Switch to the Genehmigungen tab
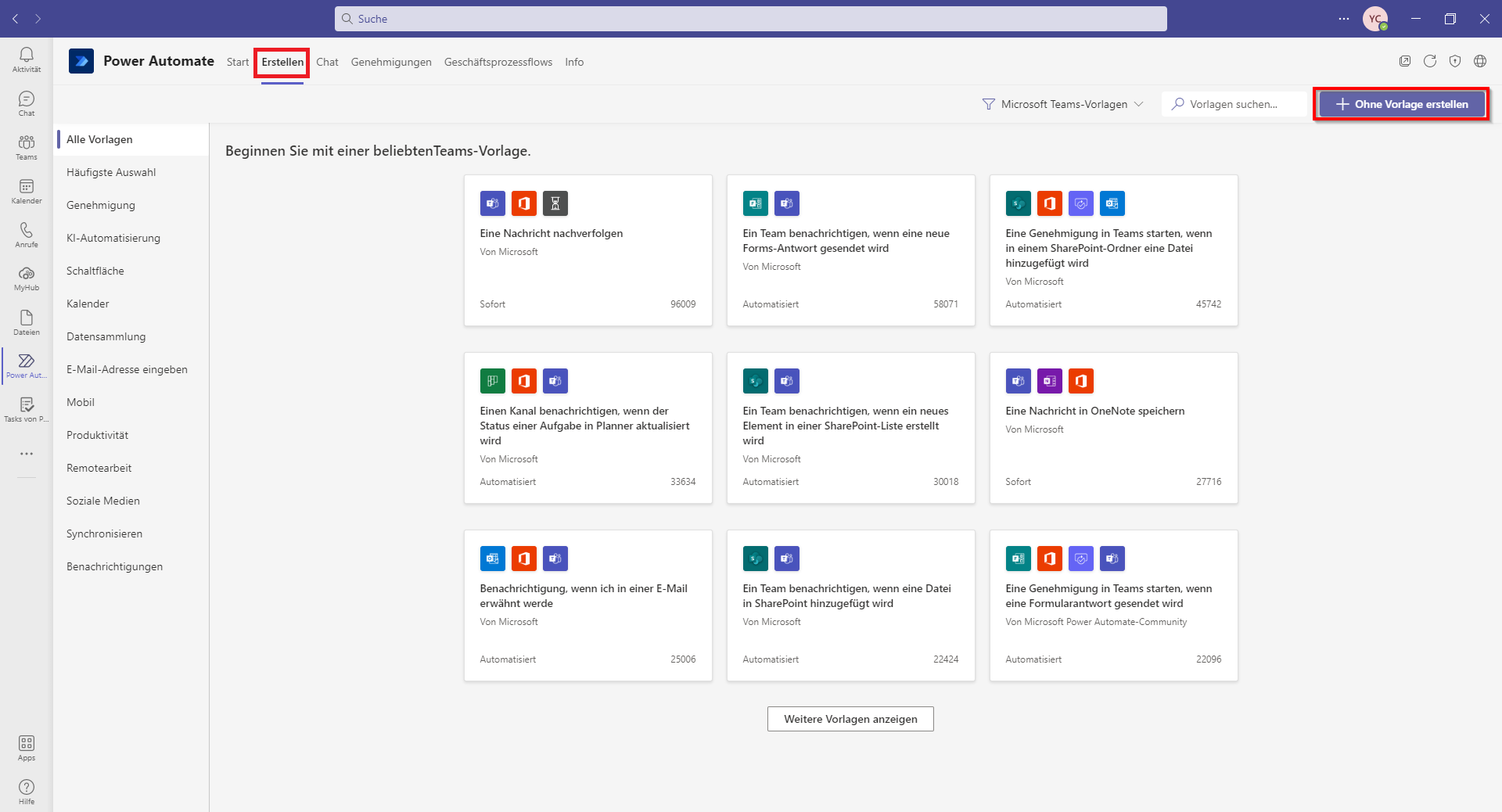This screenshot has width=1502, height=812. coord(391,62)
